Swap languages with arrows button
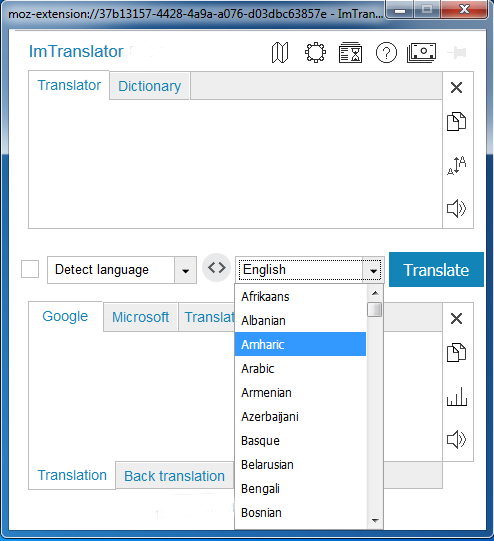 (216, 267)
